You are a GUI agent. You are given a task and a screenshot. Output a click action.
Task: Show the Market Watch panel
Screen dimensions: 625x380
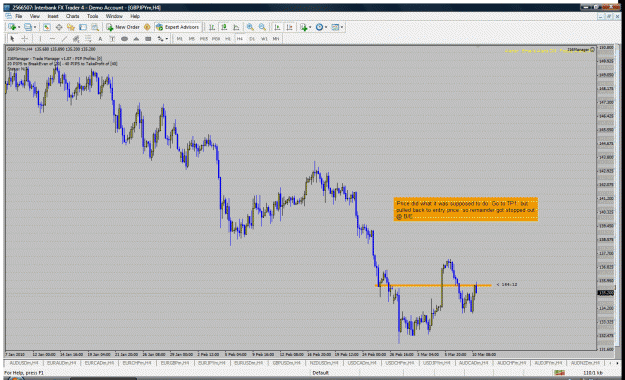(47, 27)
